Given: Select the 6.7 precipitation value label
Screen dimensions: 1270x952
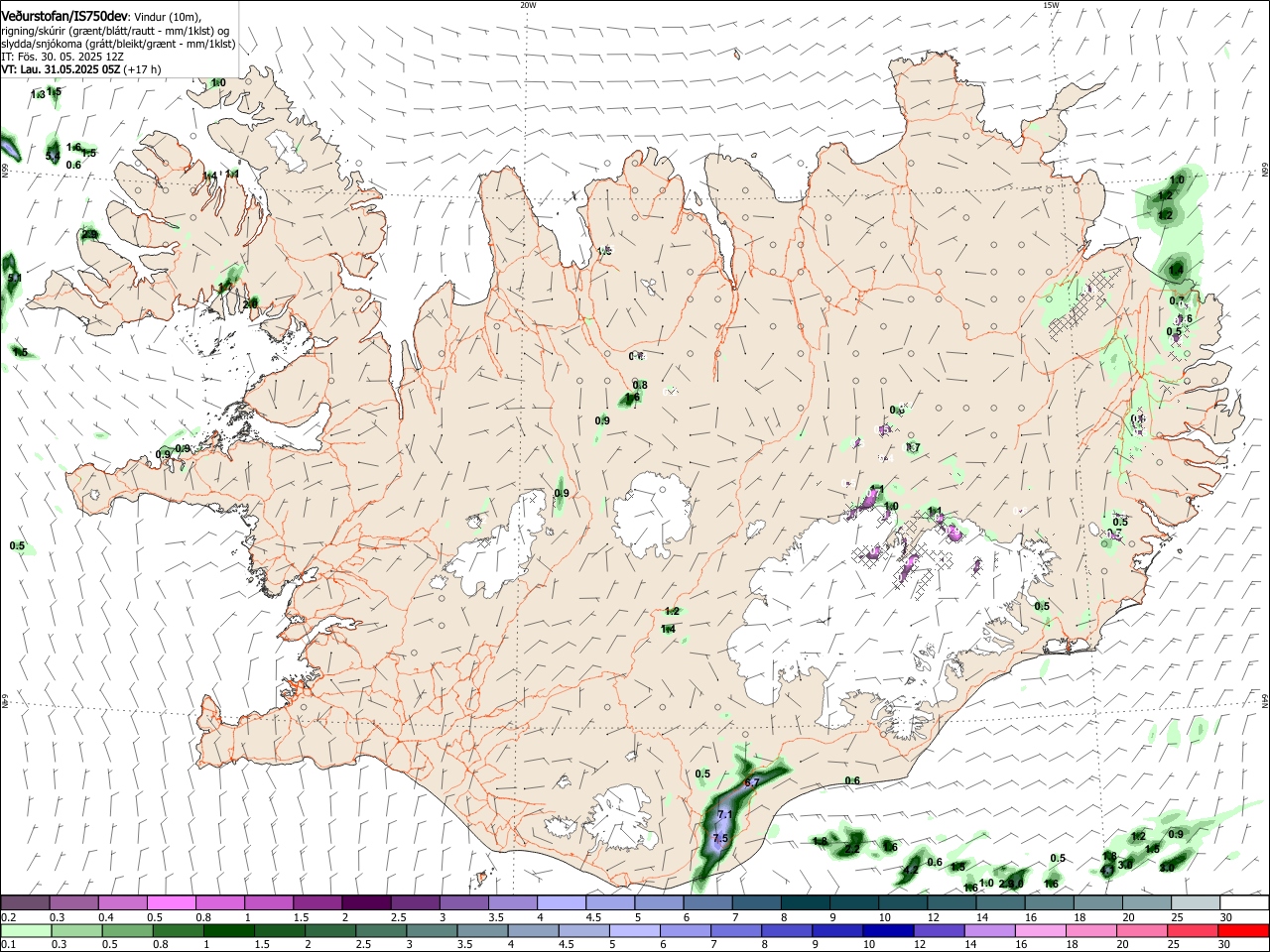Looking at the screenshot, I should coord(751,783).
